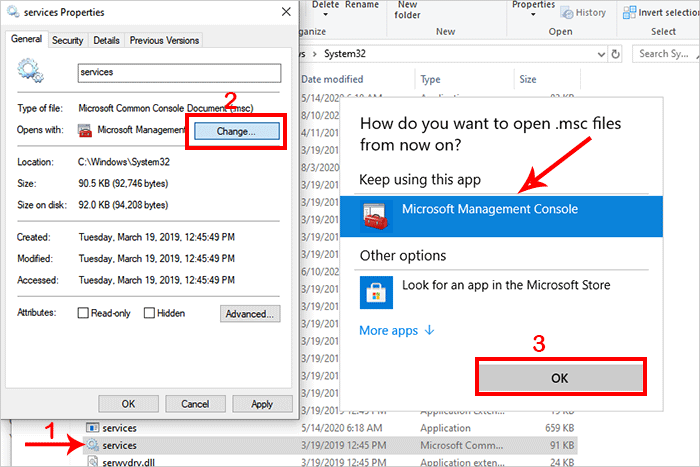The height and width of the screenshot is (467, 700).
Task: Close the services Properties dialog
Action: pyautogui.click(x=286, y=12)
